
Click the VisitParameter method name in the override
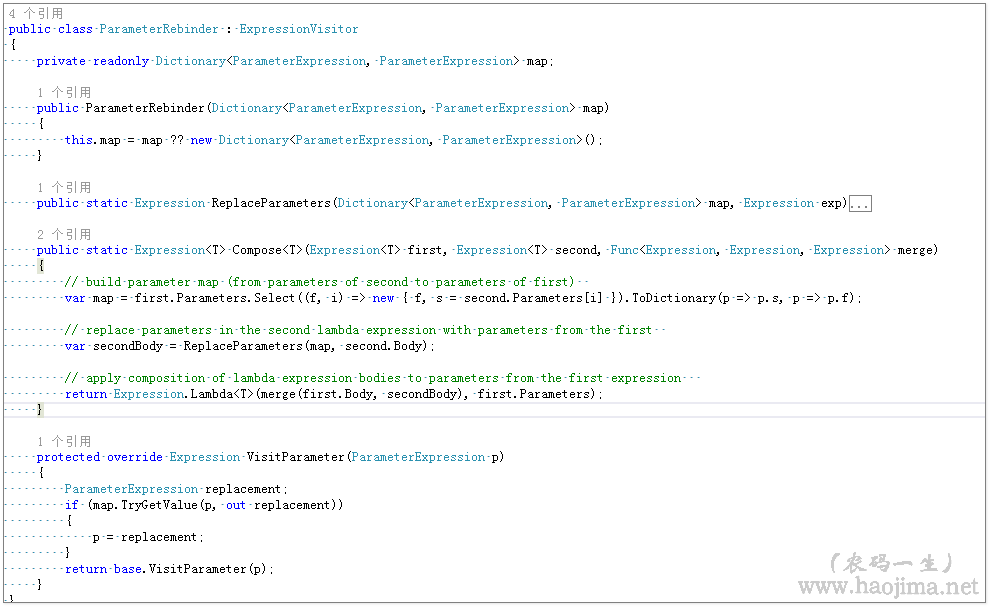295,457
